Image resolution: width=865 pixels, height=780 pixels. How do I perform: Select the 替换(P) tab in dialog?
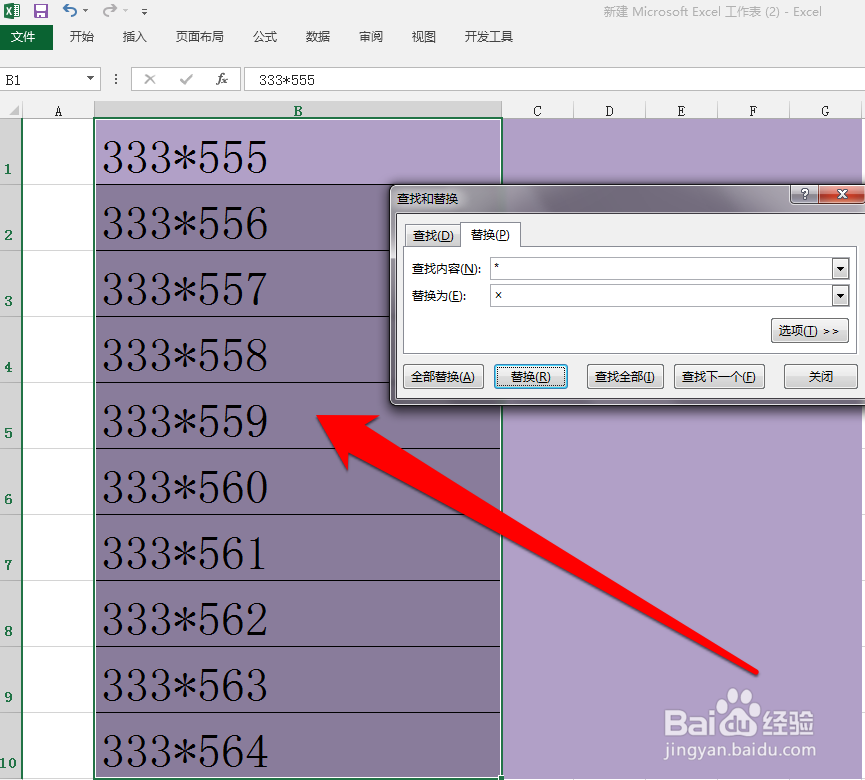coord(490,235)
